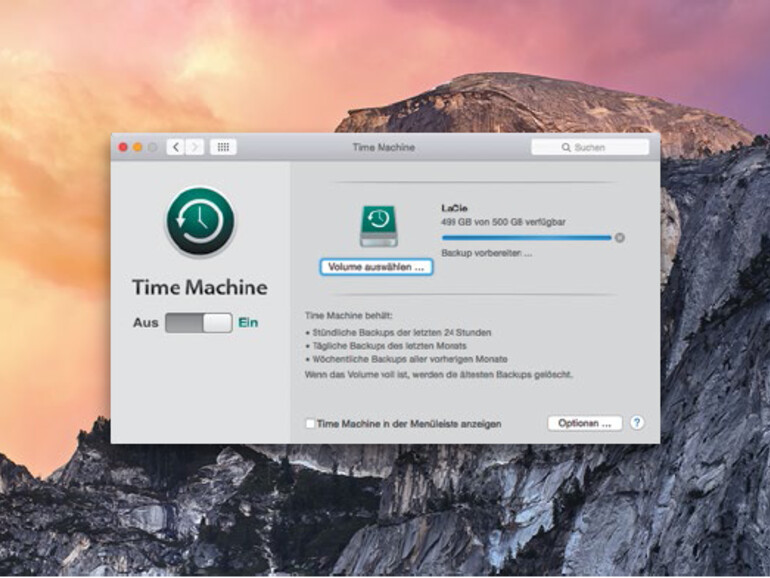Screen dimensions: 770x578
Task: Cancel the backup with the small x icon
Action: coord(620,238)
